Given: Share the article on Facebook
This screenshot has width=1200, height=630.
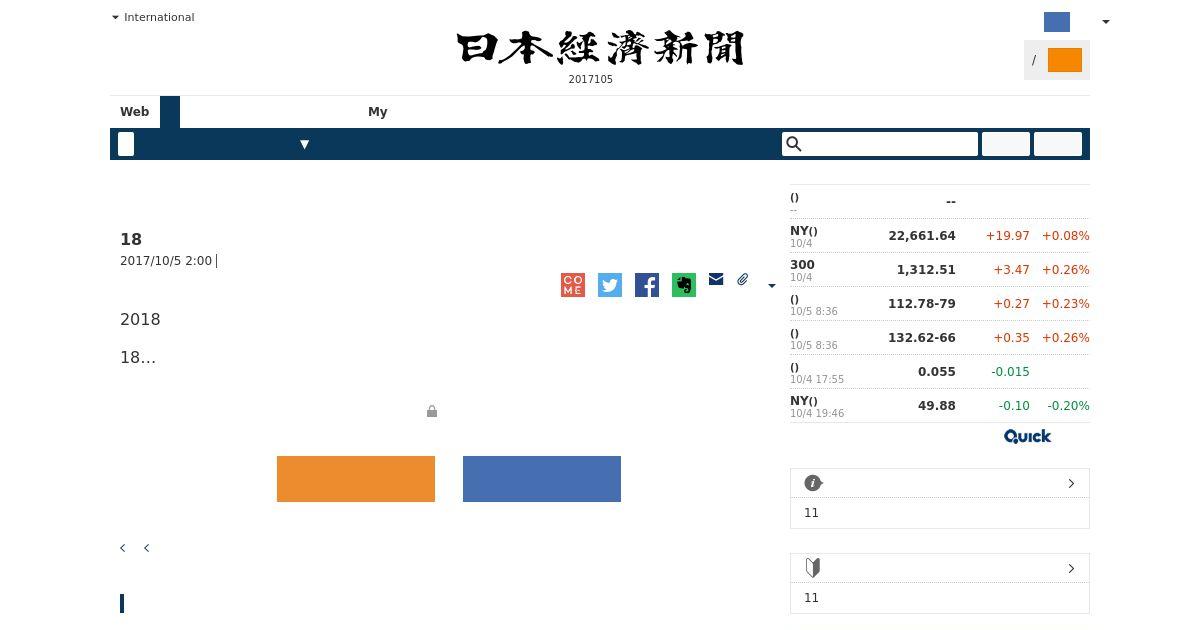Looking at the screenshot, I should [x=647, y=285].
